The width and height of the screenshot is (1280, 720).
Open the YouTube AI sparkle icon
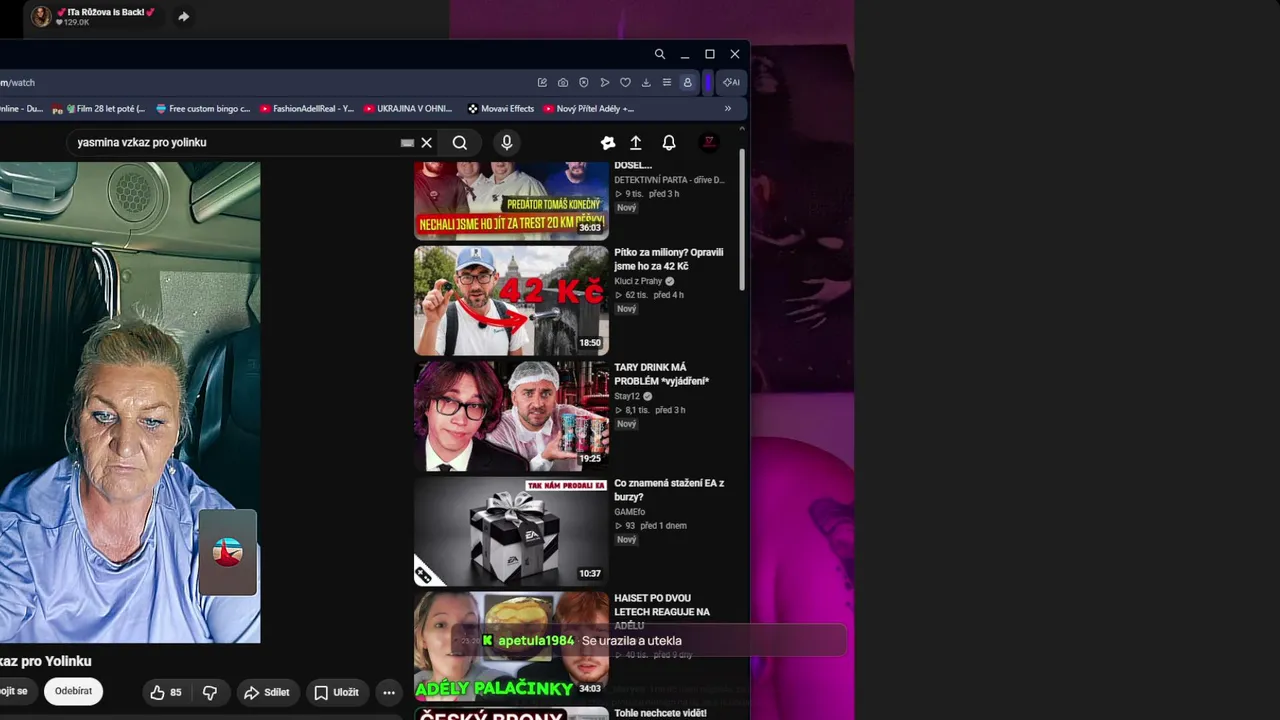[x=607, y=143]
